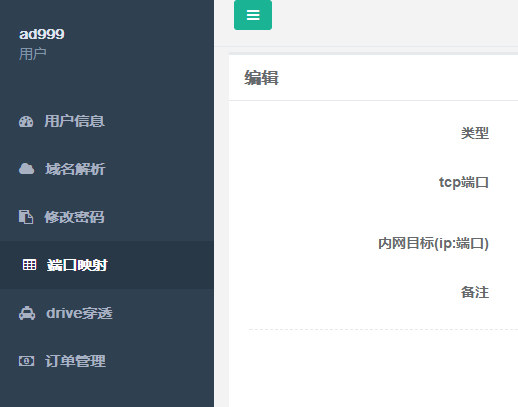The width and height of the screenshot is (518, 407).
Task: Click the 编辑 panel heading
Action: pyautogui.click(x=261, y=78)
